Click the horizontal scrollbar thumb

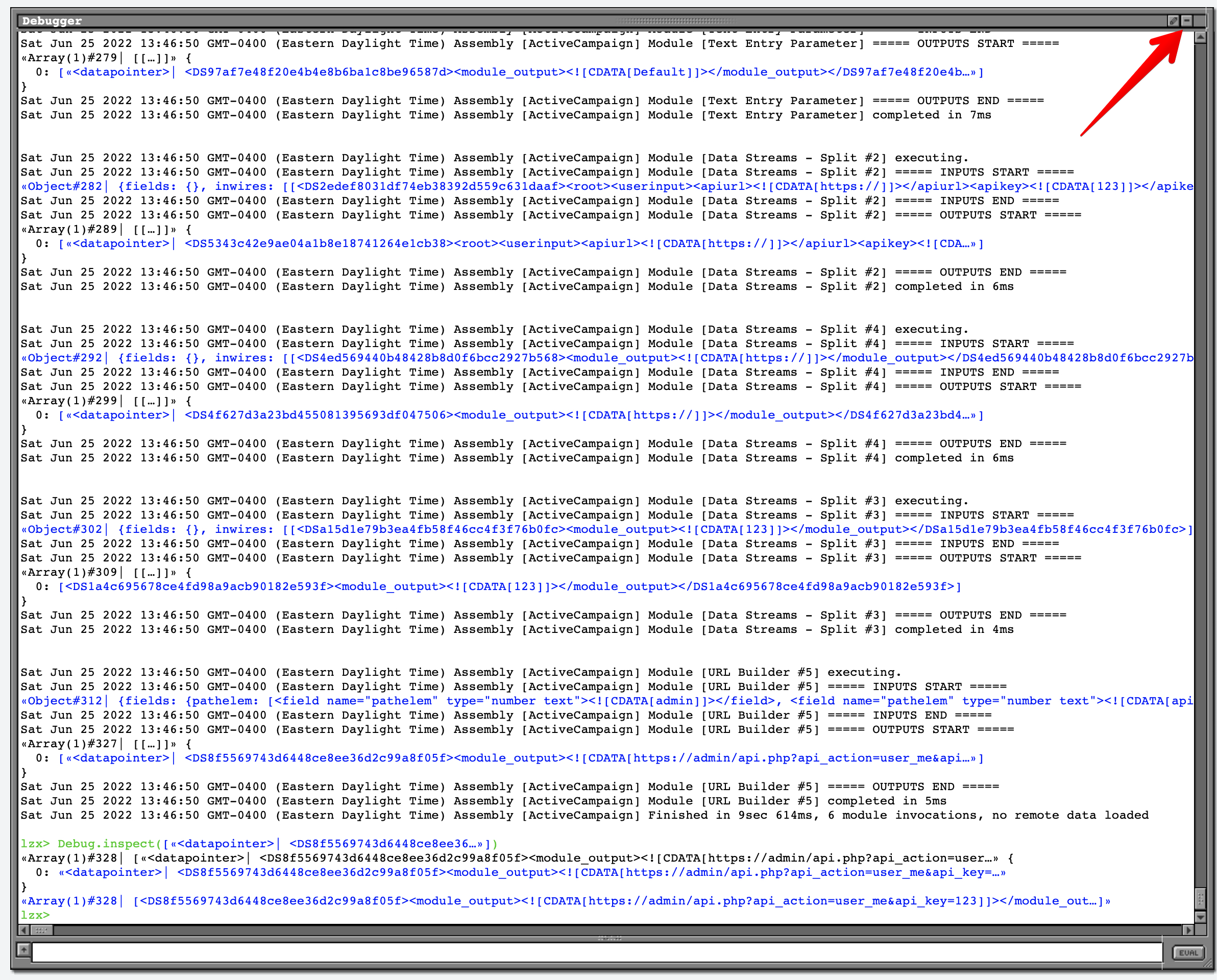[x=41, y=930]
